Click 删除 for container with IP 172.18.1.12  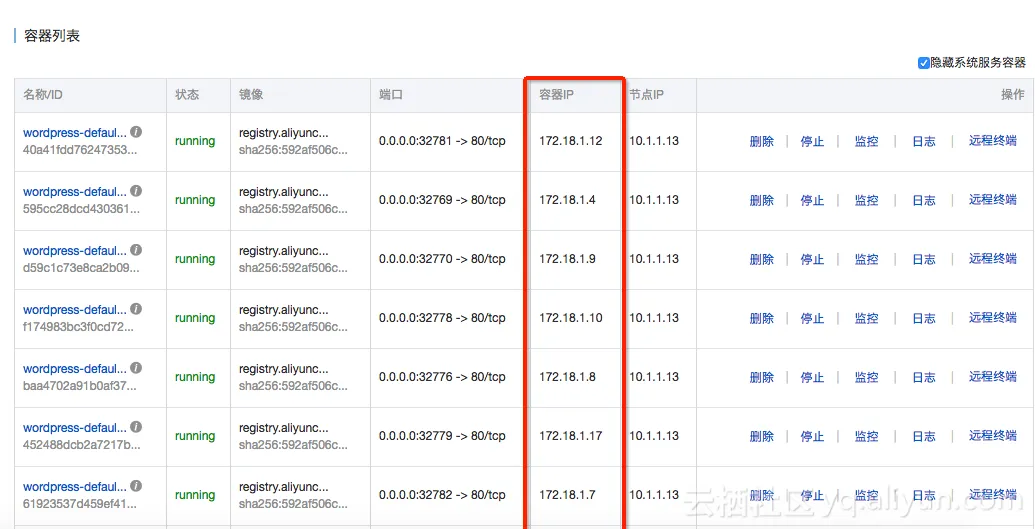762,141
